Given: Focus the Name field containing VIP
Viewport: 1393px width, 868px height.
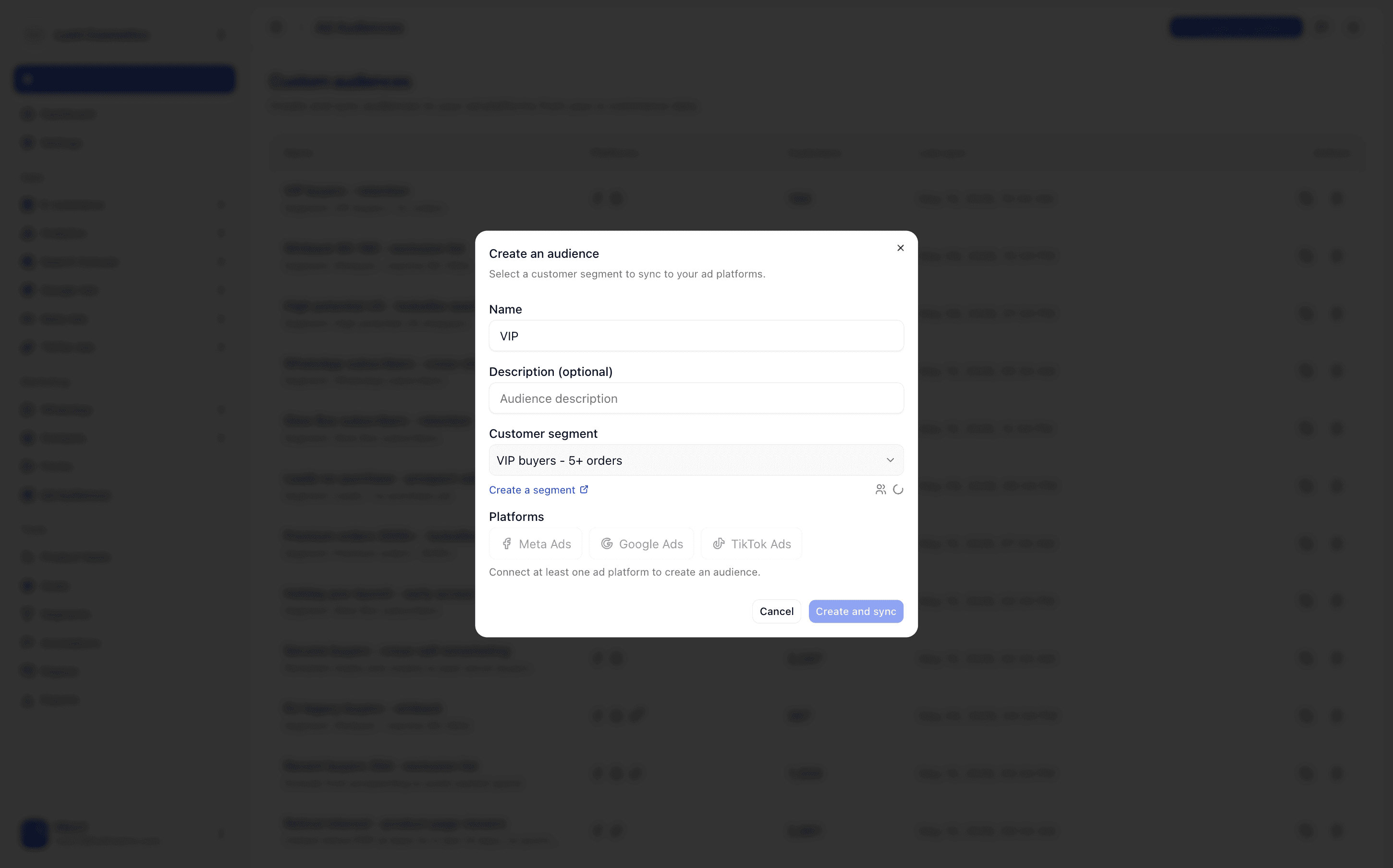Looking at the screenshot, I should [696, 336].
